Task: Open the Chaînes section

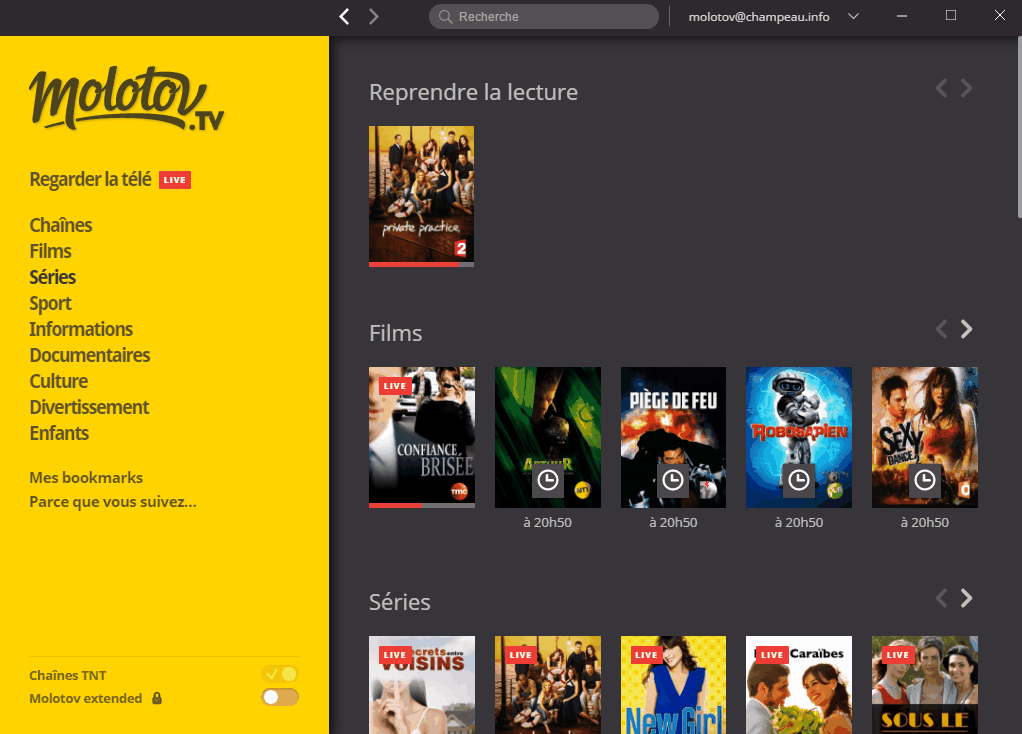Action: 61,225
